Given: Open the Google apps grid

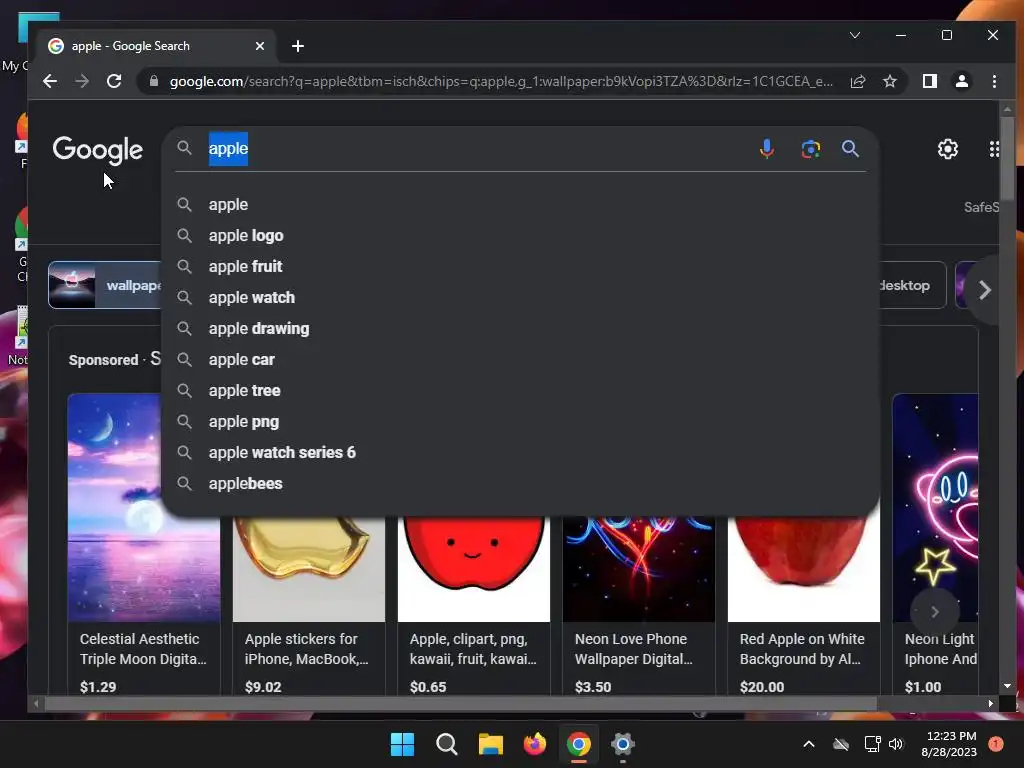Looking at the screenshot, I should coord(994,149).
